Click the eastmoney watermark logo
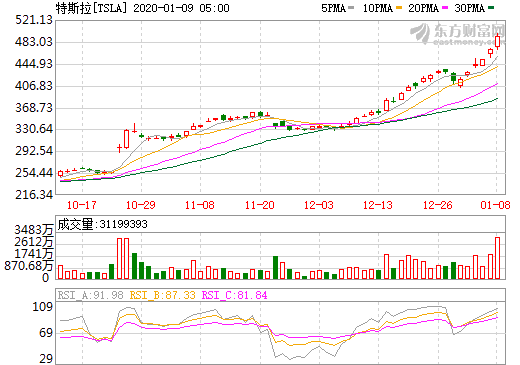 [457, 33]
